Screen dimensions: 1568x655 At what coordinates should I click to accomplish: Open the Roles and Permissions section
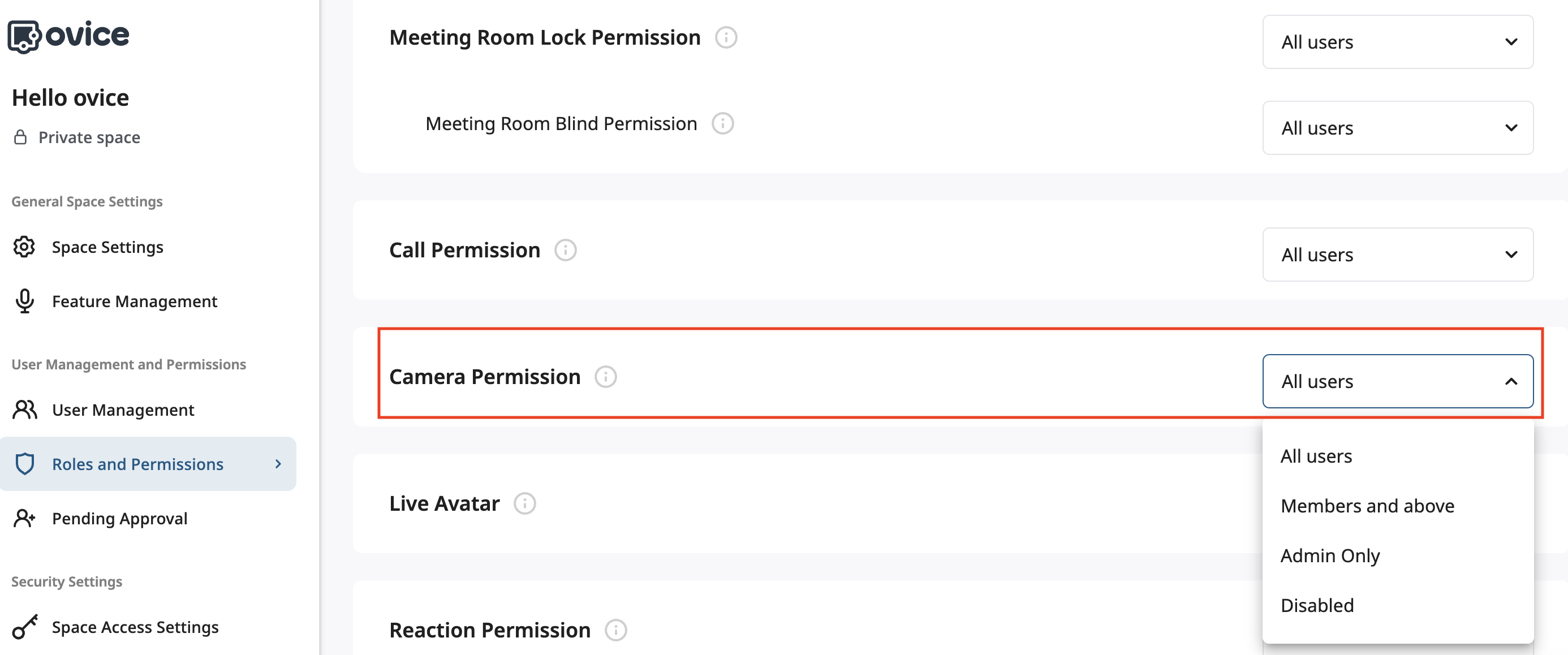click(x=137, y=464)
